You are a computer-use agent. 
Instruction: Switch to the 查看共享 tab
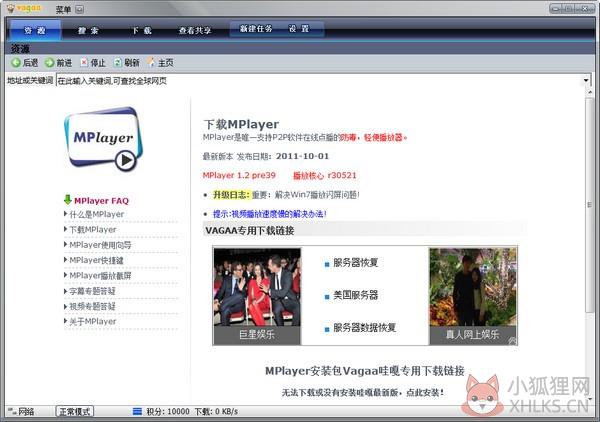pyautogui.click(x=195, y=30)
